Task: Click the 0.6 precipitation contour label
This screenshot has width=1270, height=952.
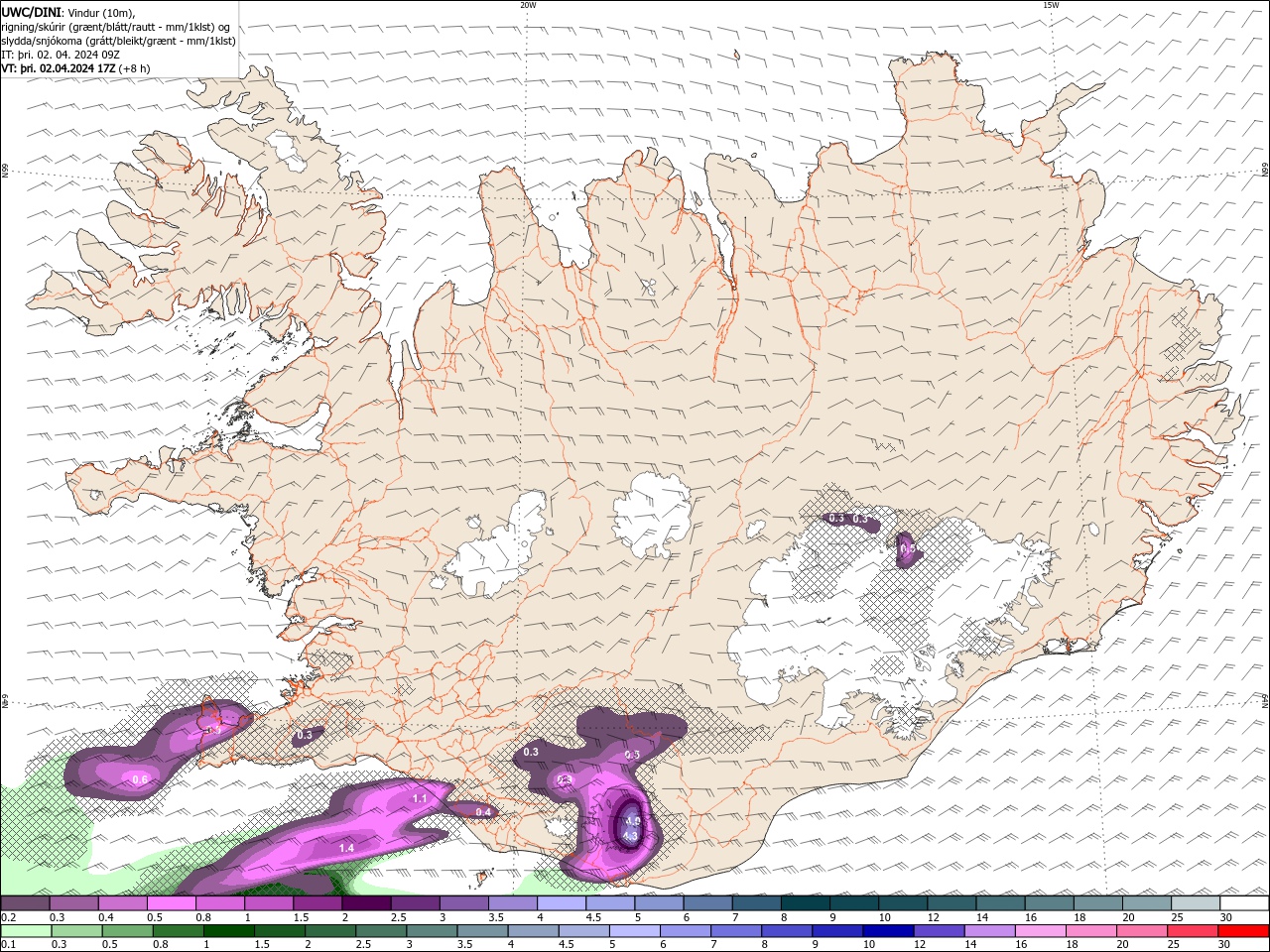Action: point(140,779)
